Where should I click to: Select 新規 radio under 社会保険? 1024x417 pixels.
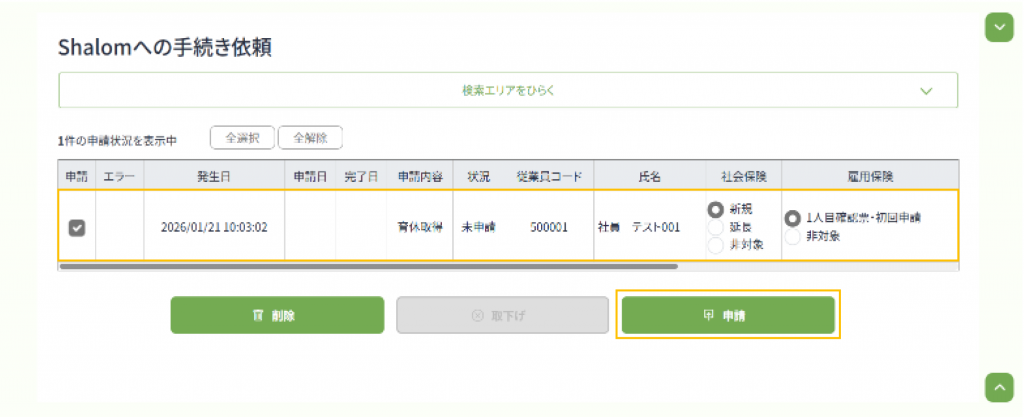pyautogui.click(x=715, y=210)
